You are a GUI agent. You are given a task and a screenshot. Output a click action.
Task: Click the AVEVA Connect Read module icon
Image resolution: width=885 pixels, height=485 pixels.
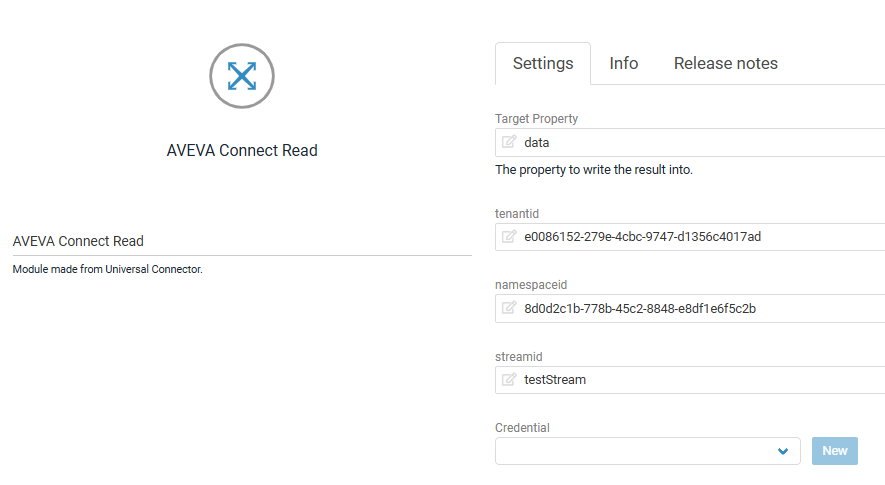coord(241,75)
